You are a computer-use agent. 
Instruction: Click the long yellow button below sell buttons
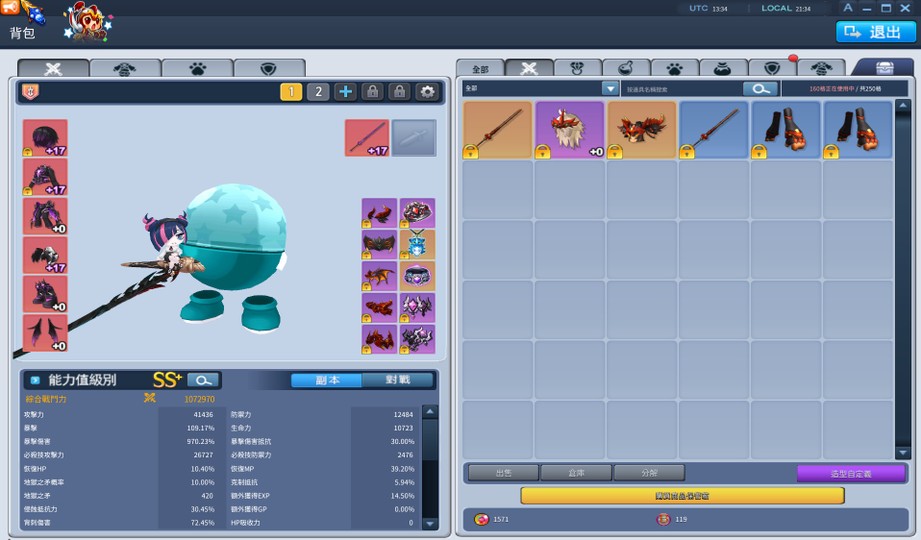pos(682,496)
